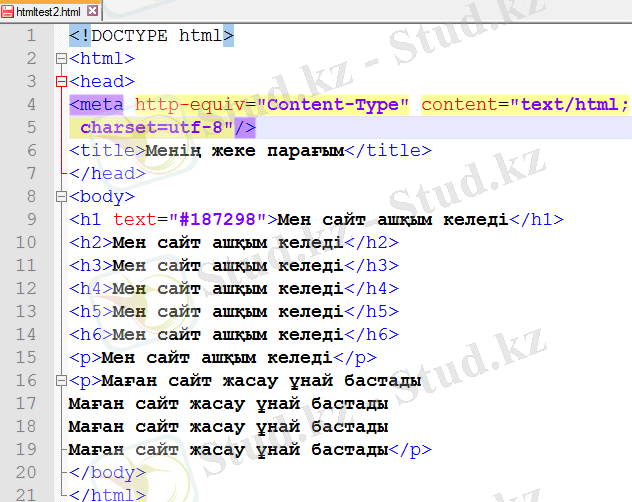Click the h3 heading text on line 11

(228, 266)
